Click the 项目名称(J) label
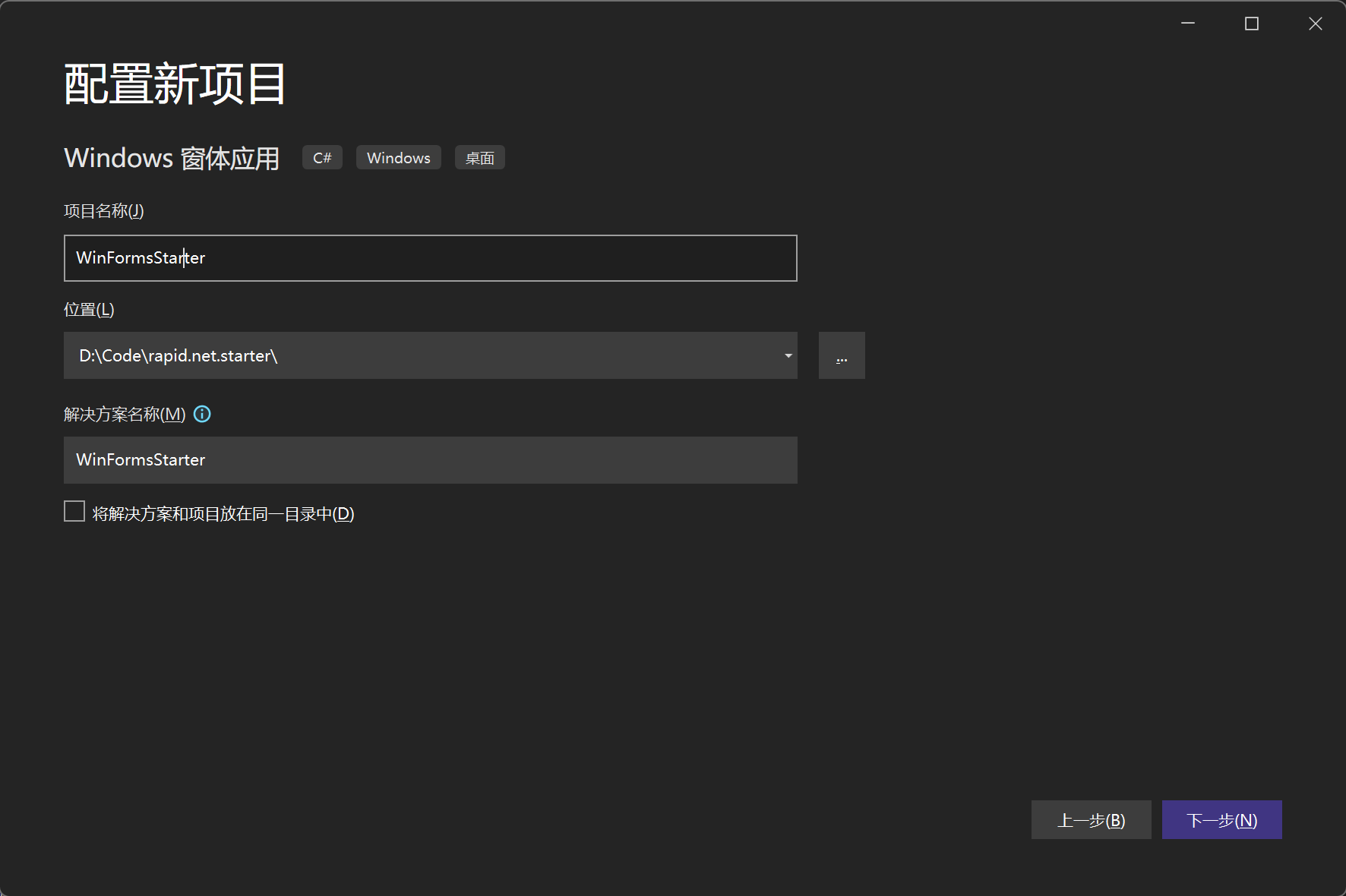This screenshot has height=896, width=1346. click(x=104, y=211)
